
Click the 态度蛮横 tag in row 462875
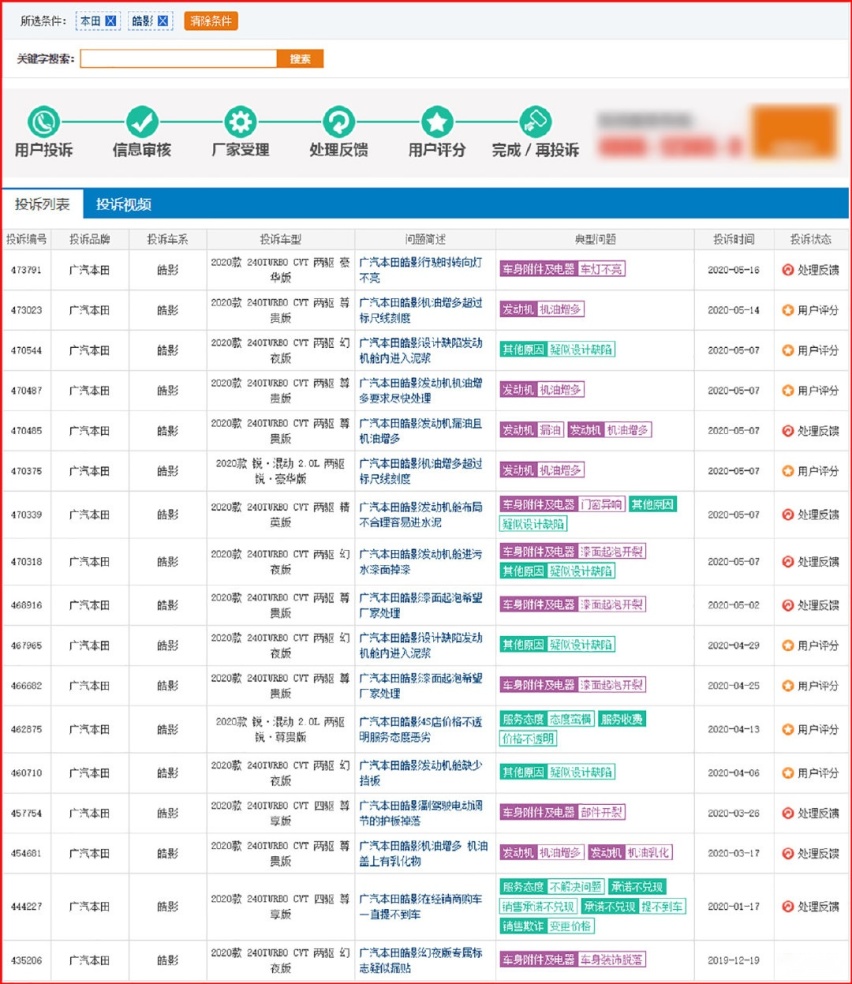coord(570,719)
